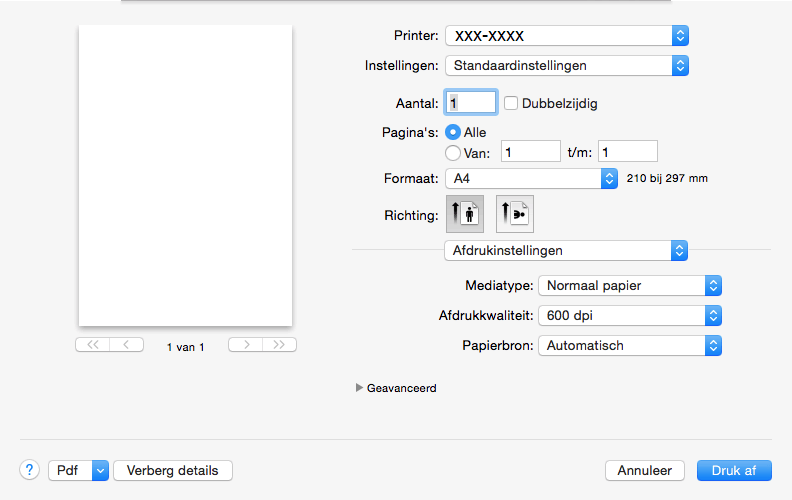Viewport: 792px width, 500px height.
Task: Select landscape orientation icon
Action: click(515, 214)
